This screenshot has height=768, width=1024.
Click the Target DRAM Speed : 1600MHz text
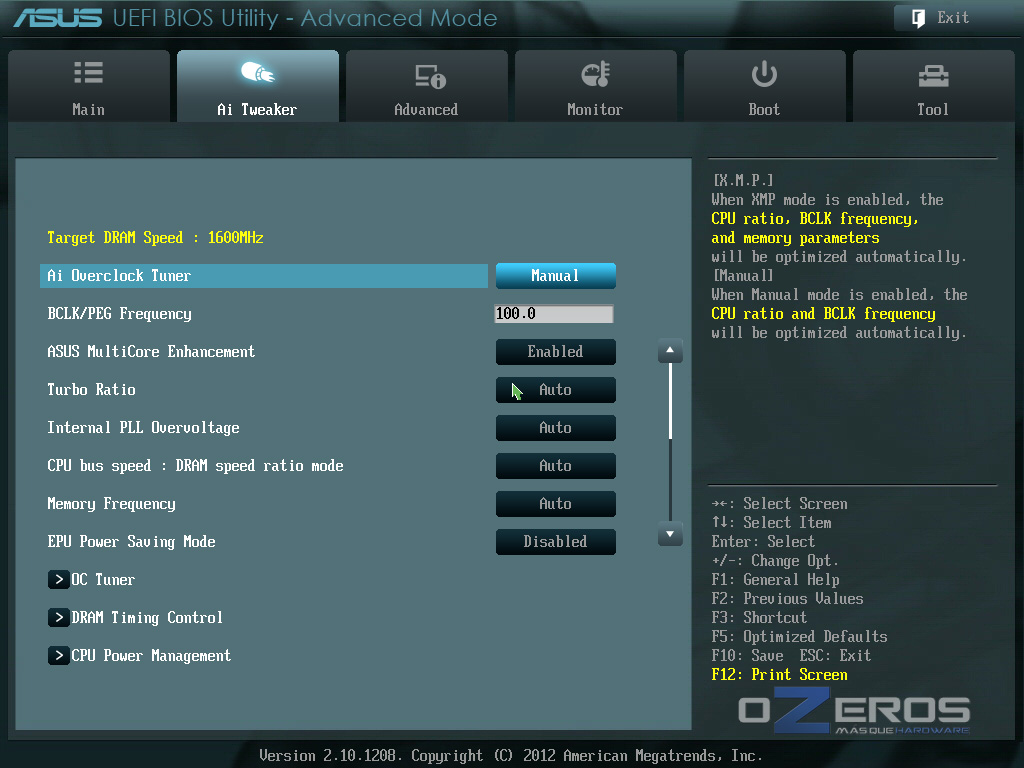coord(155,238)
